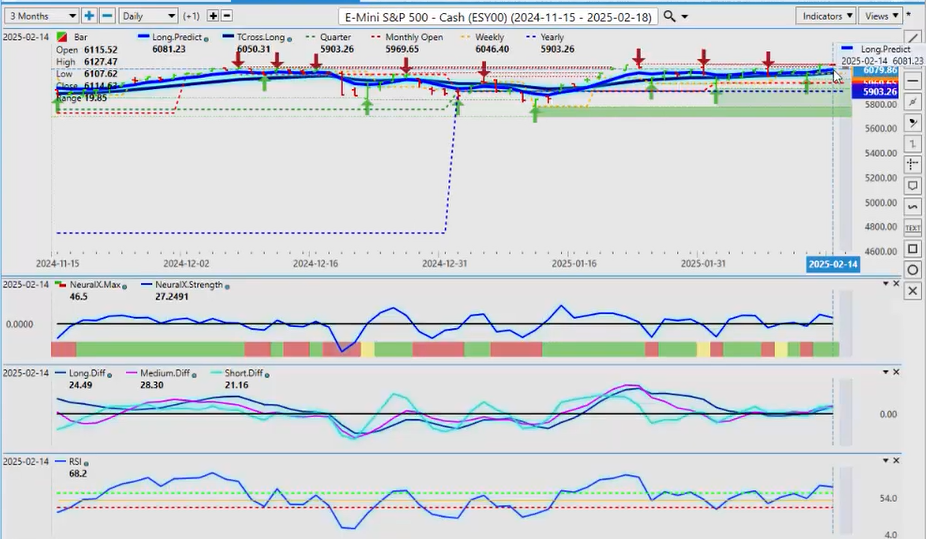
Task: Select the rectangle drawing tool
Action: coord(912,248)
